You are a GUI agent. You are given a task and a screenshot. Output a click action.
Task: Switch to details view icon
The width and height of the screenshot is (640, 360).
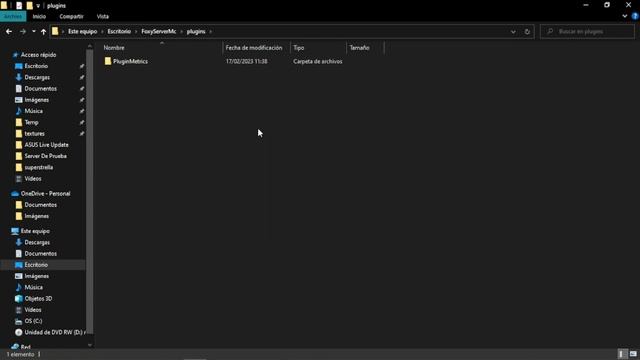coord(621,354)
